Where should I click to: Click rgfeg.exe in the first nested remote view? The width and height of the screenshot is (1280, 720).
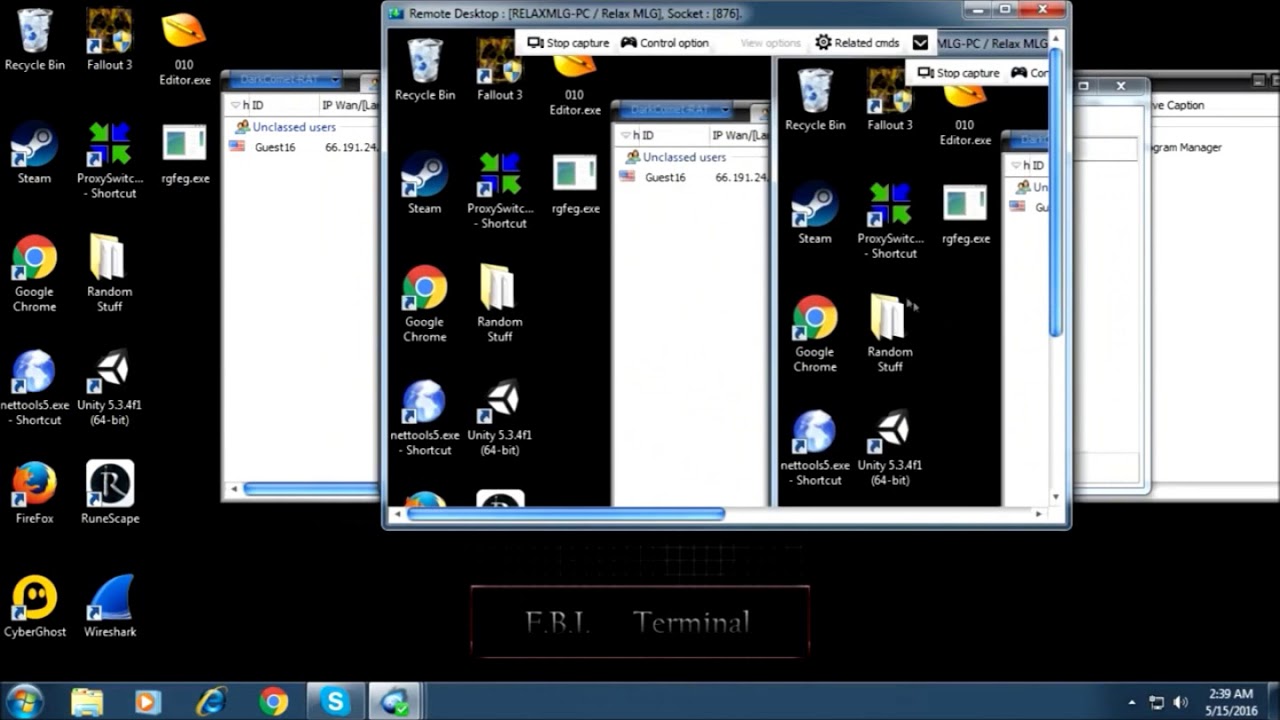[575, 183]
